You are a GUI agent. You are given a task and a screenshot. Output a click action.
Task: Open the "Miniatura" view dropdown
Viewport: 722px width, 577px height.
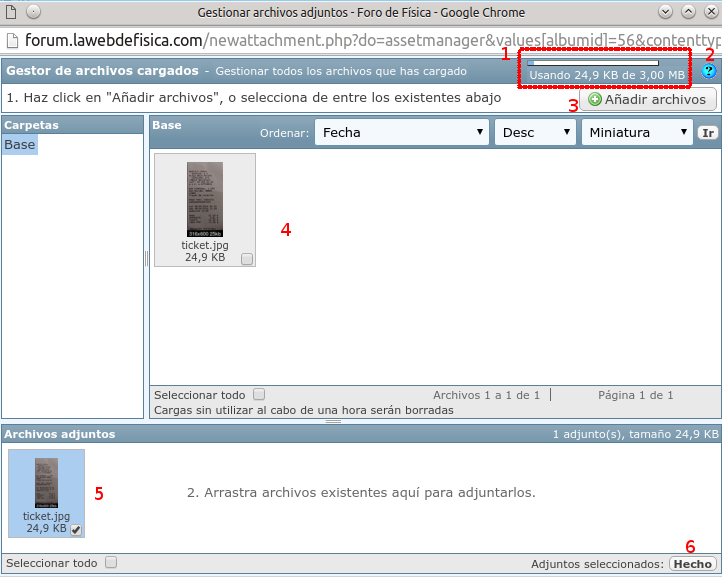click(637, 132)
